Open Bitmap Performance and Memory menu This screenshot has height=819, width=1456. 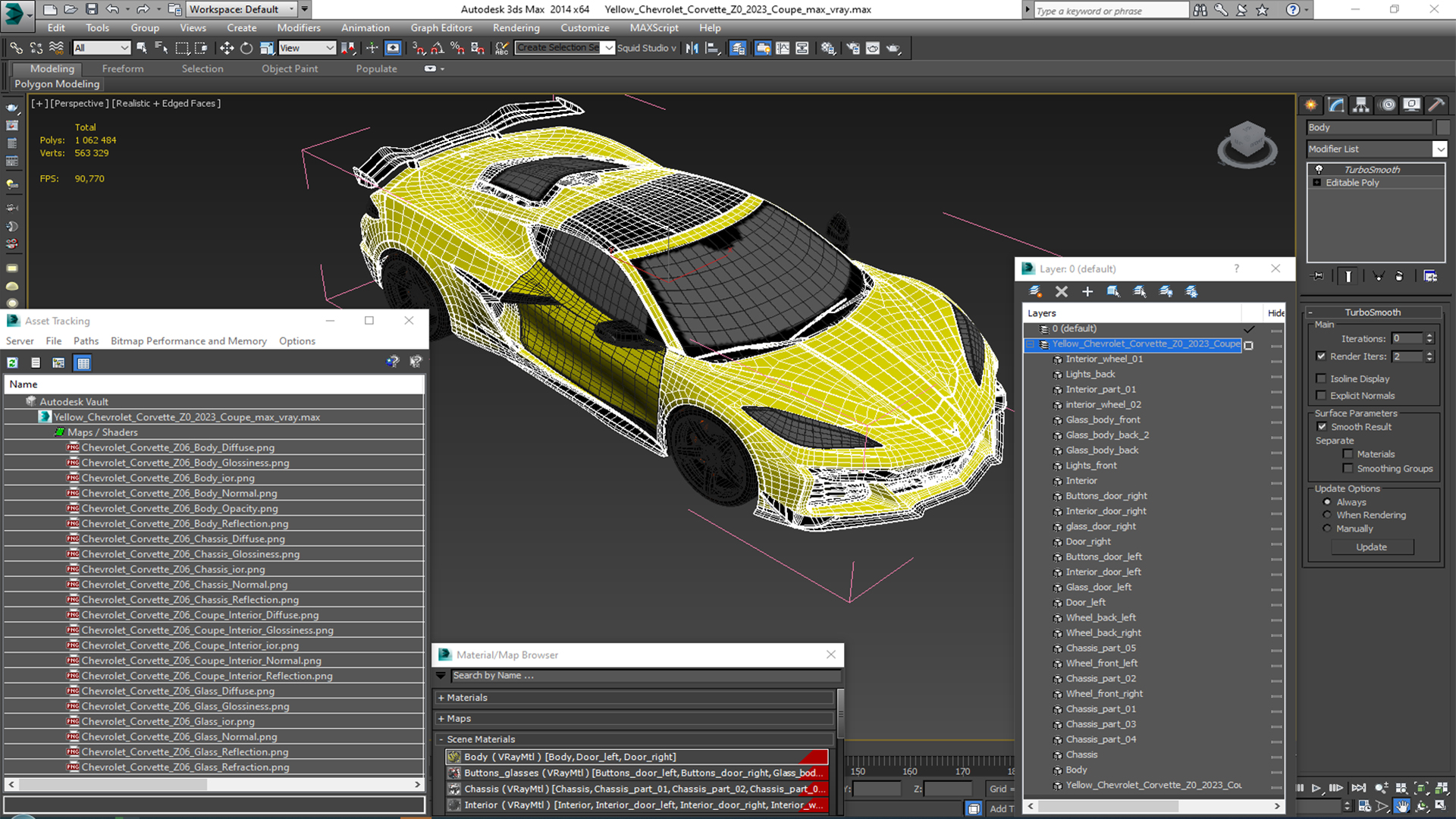(x=189, y=341)
